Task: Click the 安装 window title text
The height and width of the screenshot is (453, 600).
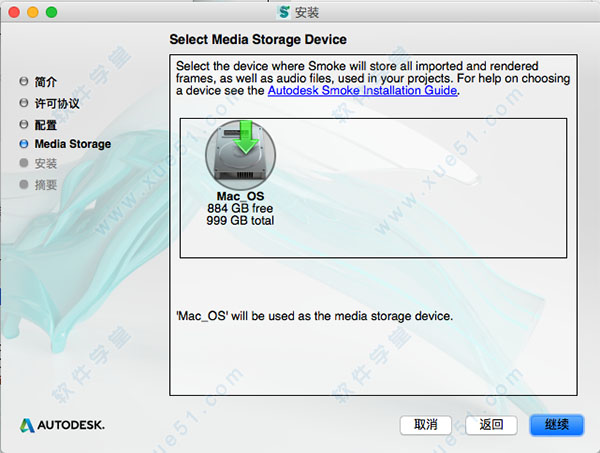Action: (x=307, y=13)
